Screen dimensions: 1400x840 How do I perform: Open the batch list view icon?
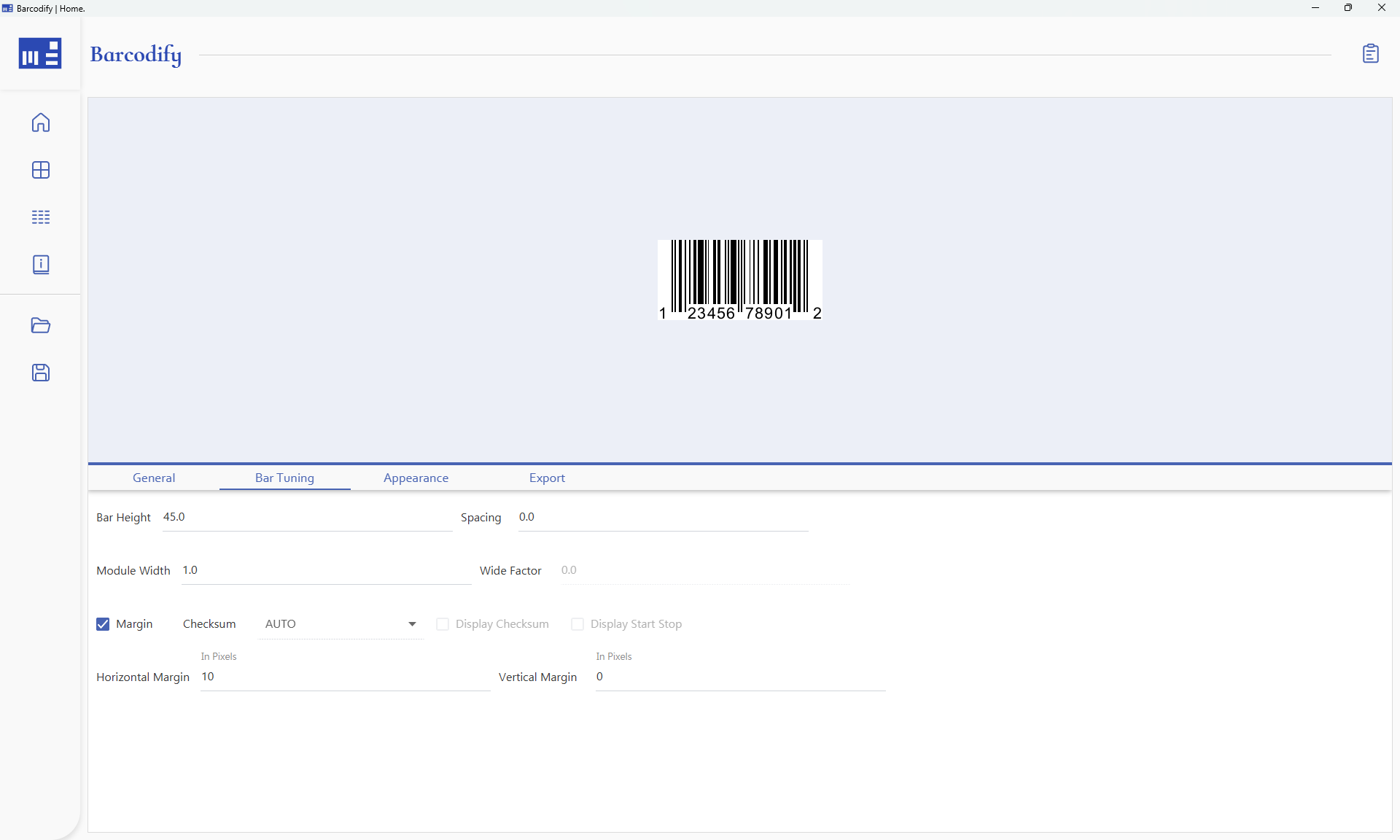tap(40, 217)
